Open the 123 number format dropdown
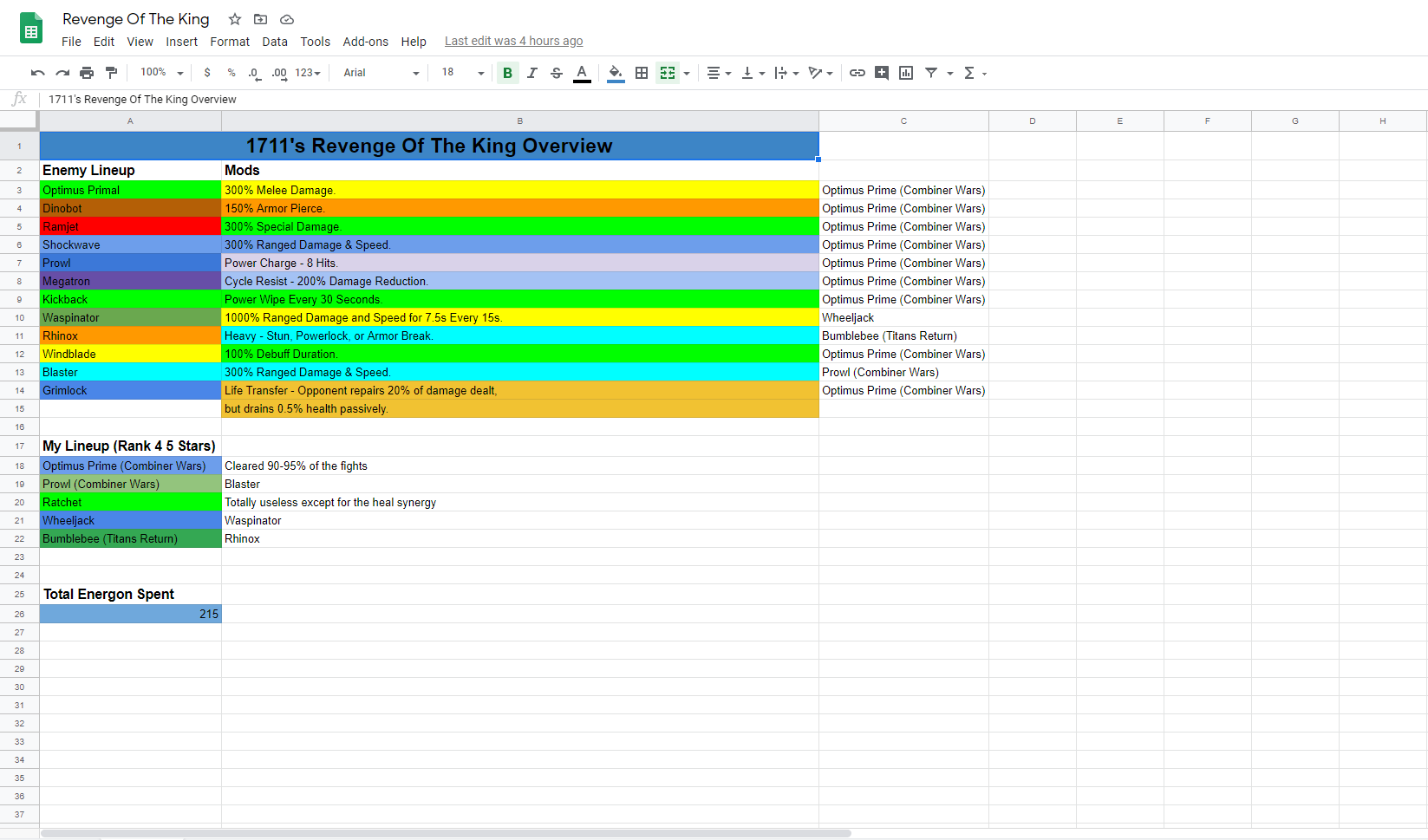The image size is (1428, 840). (x=308, y=73)
